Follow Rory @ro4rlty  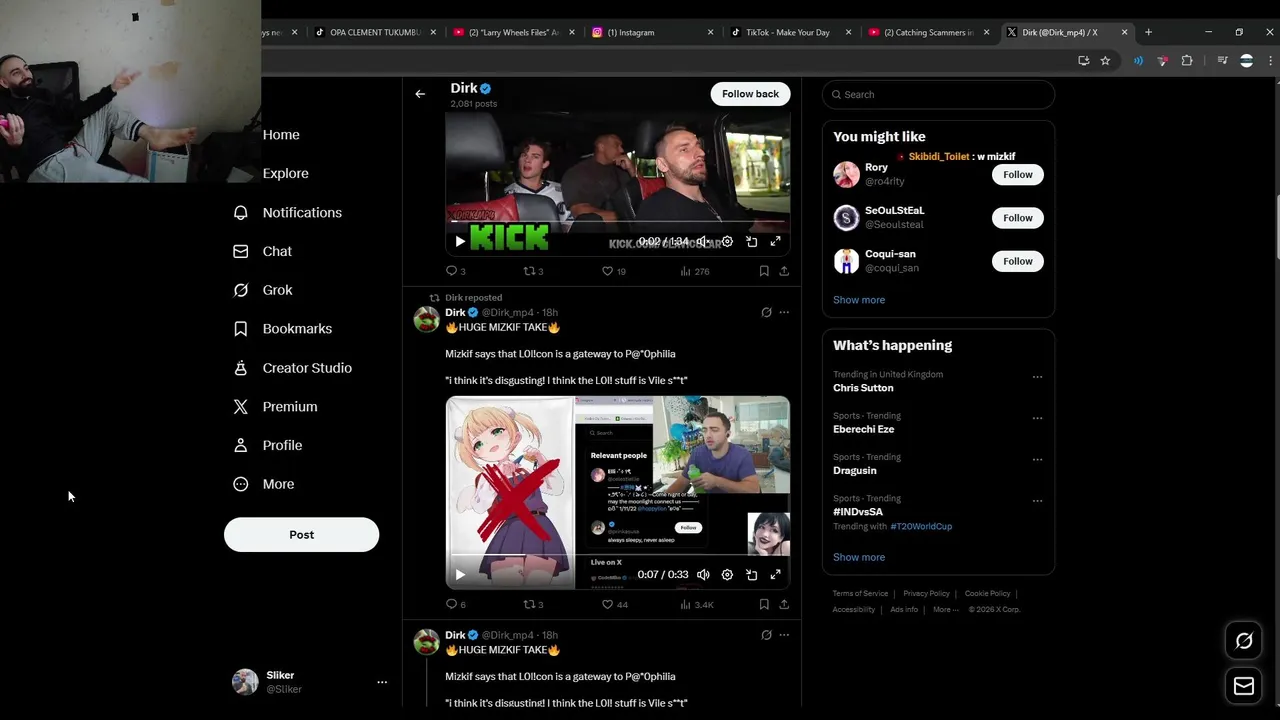click(x=1017, y=175)
